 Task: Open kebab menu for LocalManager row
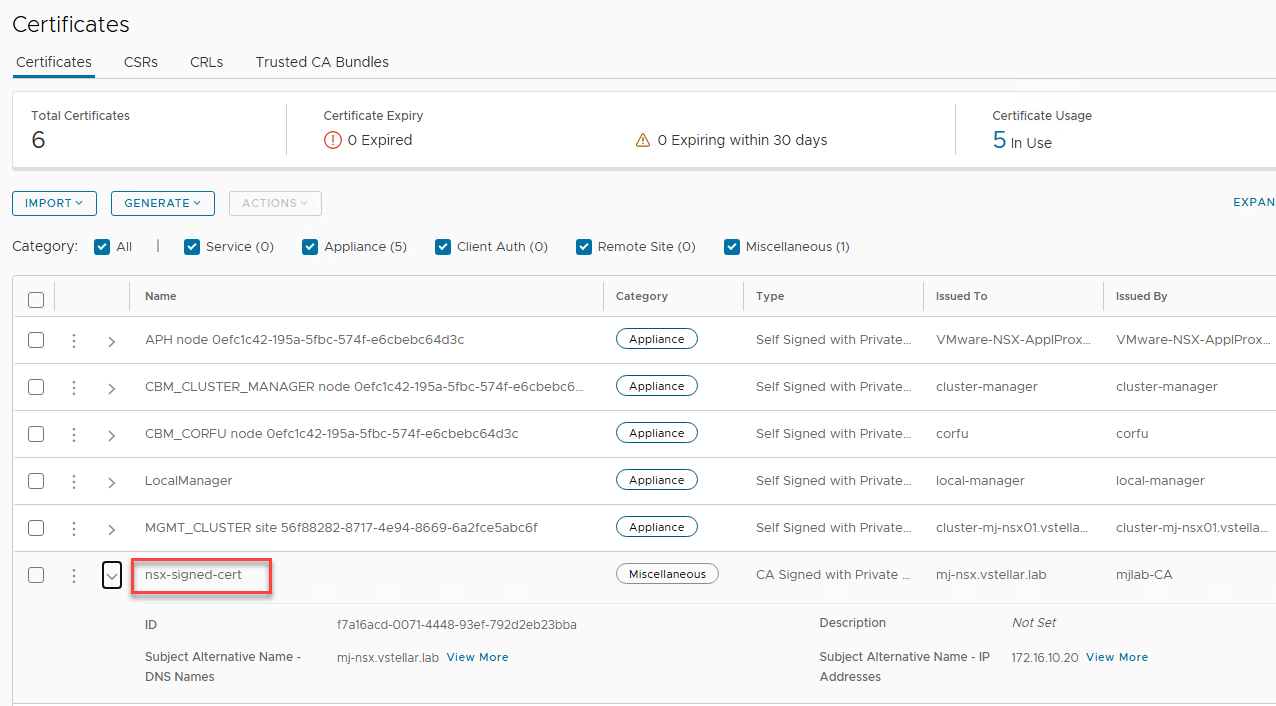click(73, 481)
